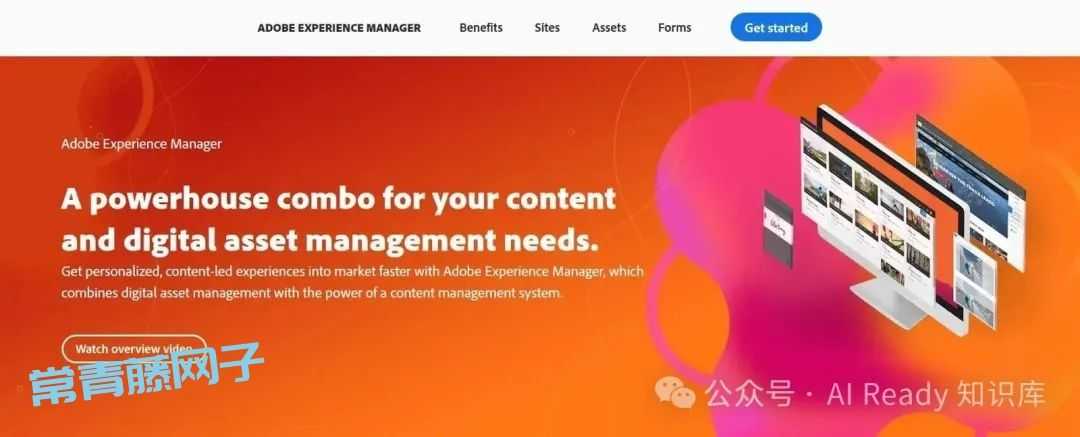This screenshot has height=437, width=1080.
Task: Click the 'and digital asset management needs.' heading line
Action: point(329,239)
